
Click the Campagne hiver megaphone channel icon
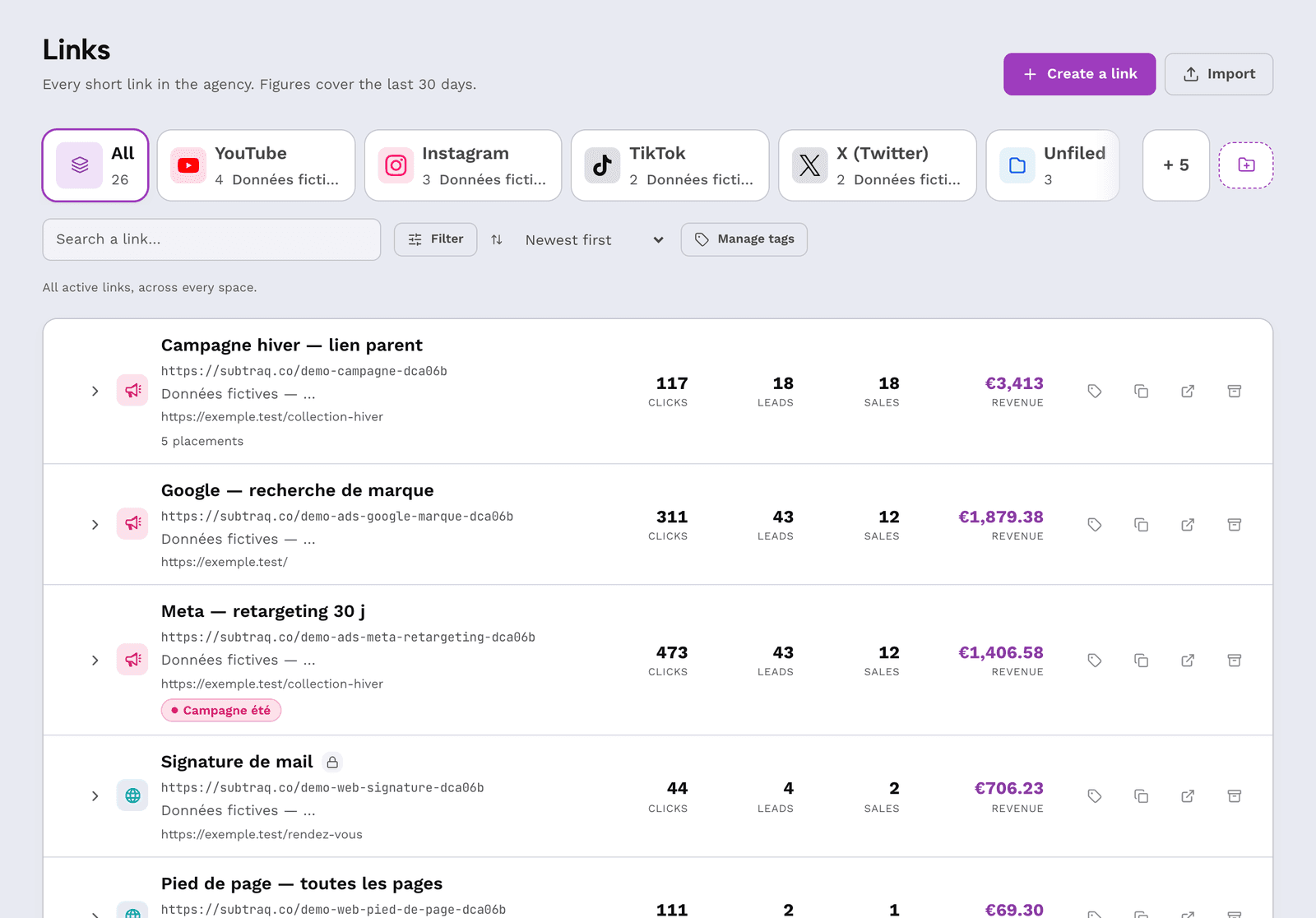[x=132, y=391]
